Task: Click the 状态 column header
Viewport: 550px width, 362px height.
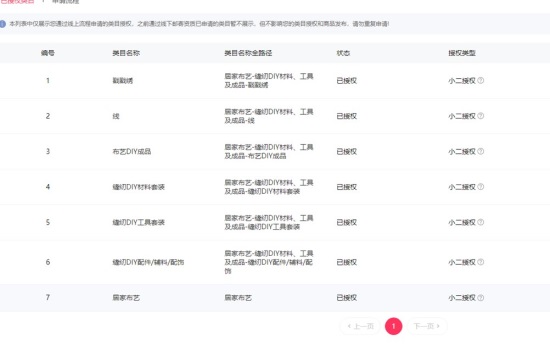Action: pyautogui.click(x=343, y=53)
